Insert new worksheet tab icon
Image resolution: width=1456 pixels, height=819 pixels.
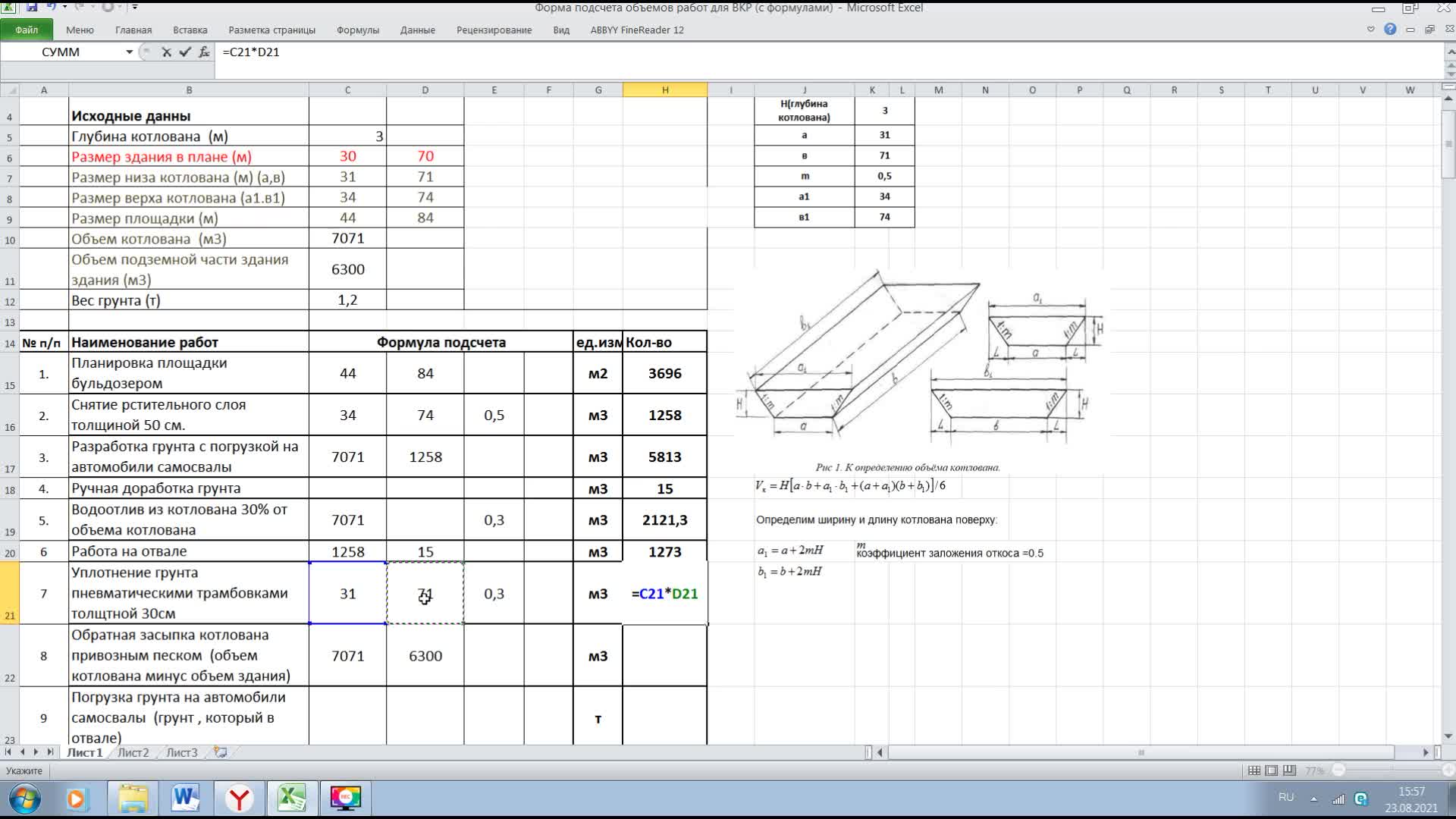(x=221, y=752)
